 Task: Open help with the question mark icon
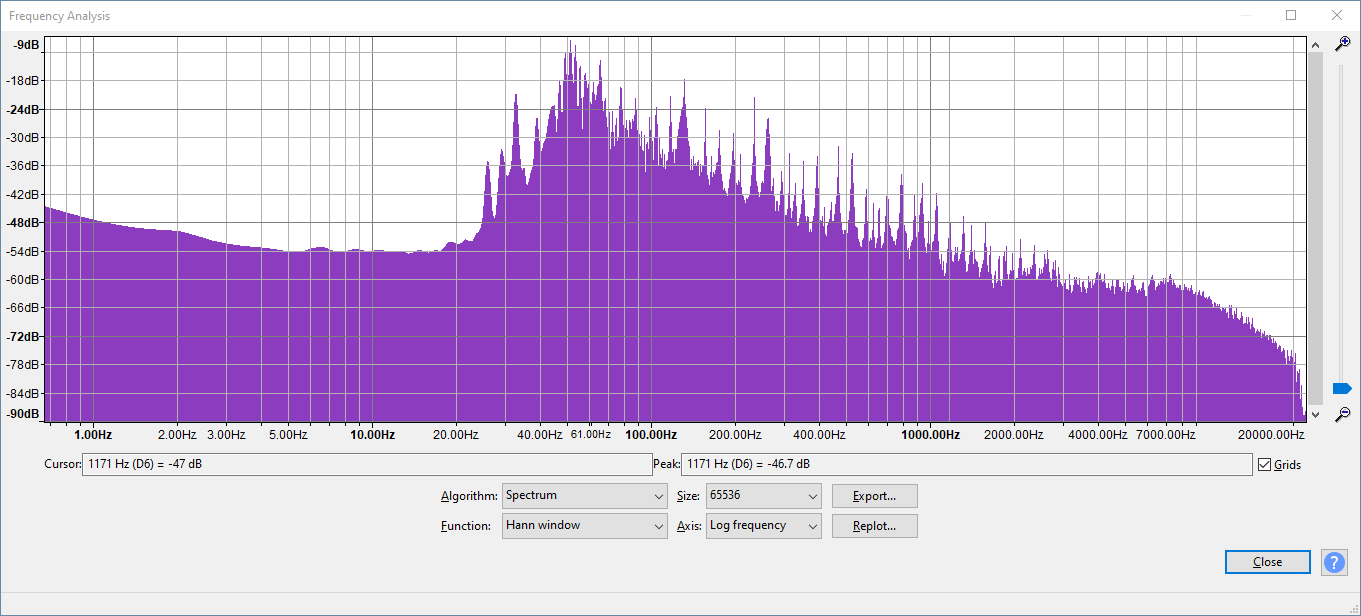point(1334,562)
